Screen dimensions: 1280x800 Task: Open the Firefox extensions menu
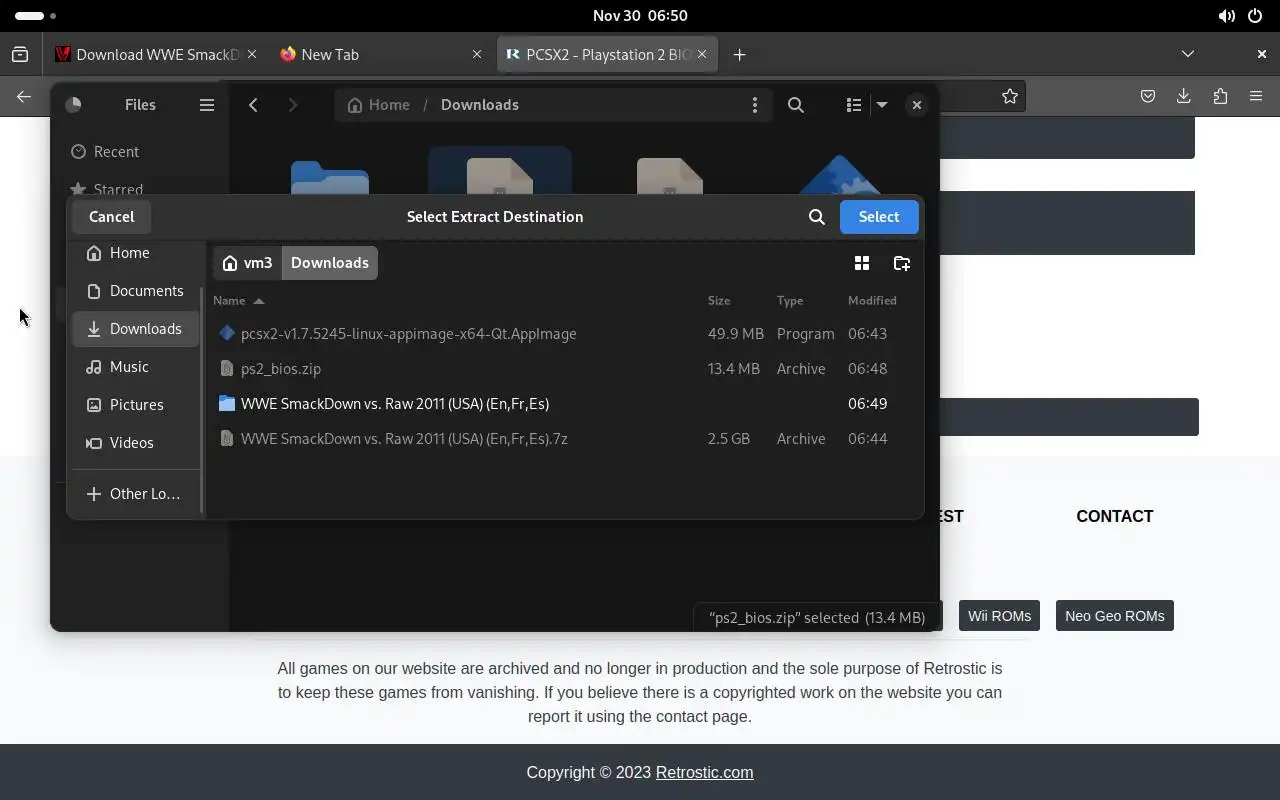(x=1220, y=96)
